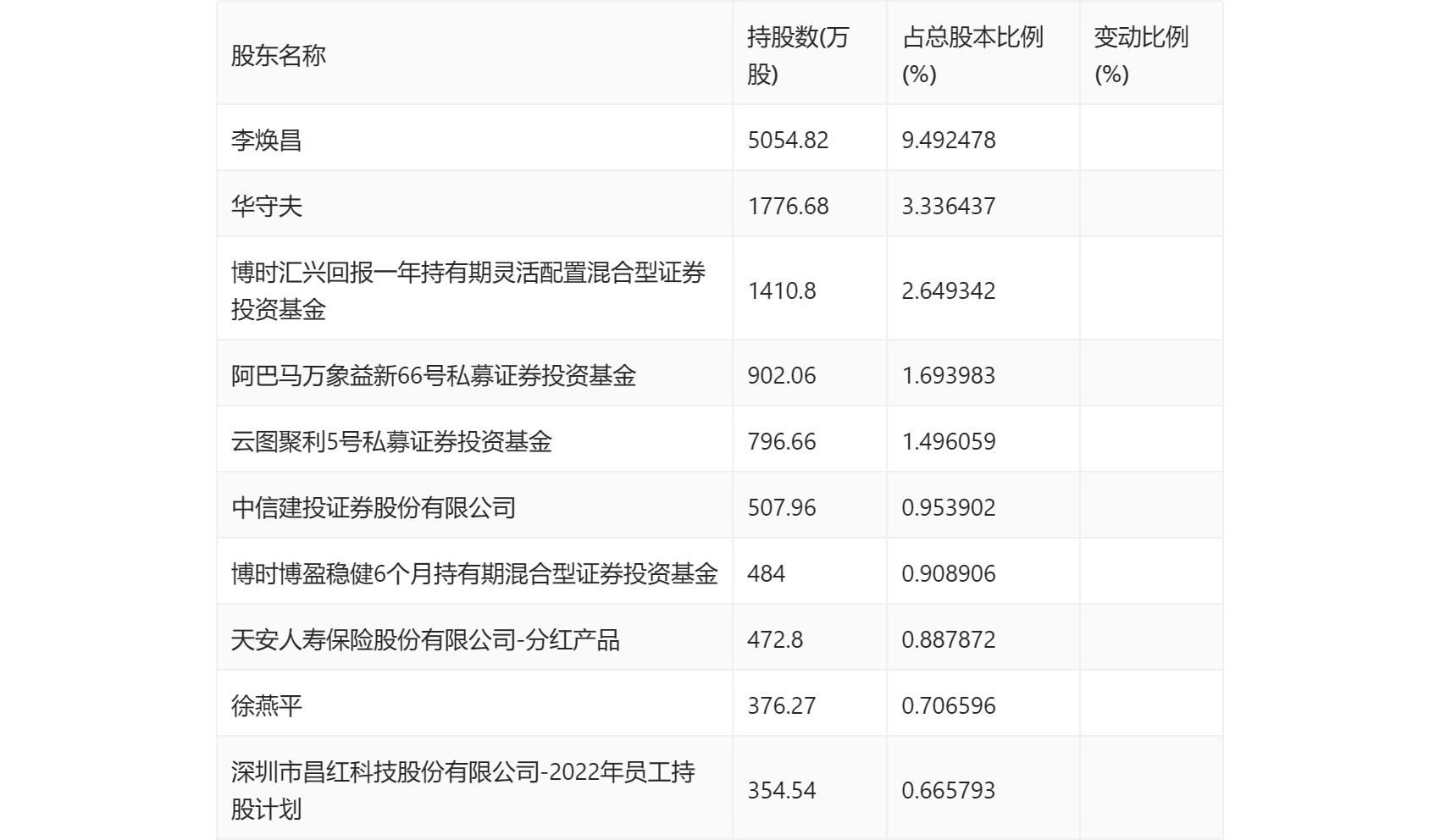1440x840 pixels.
Task: Select shareholder 天安人寿保险 分红产品
Action: click(x=425, y=639)
